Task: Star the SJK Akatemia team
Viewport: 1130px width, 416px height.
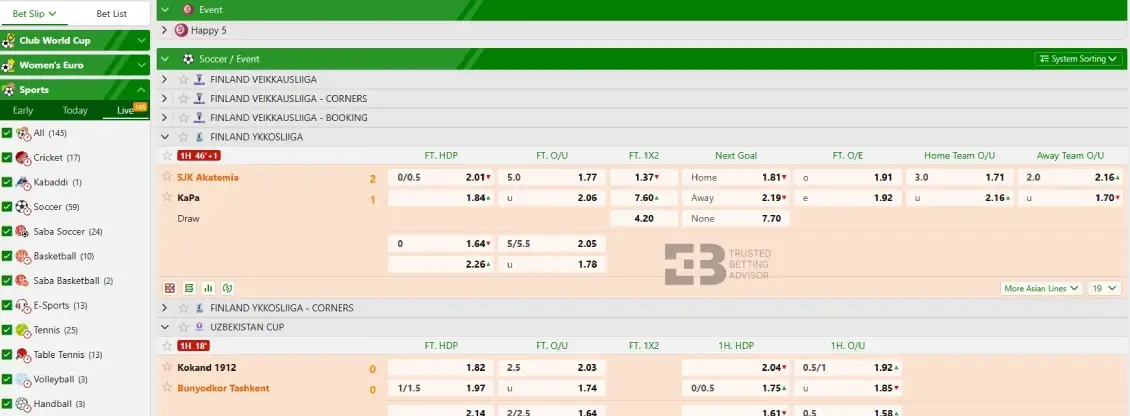Action: point(167,177)
